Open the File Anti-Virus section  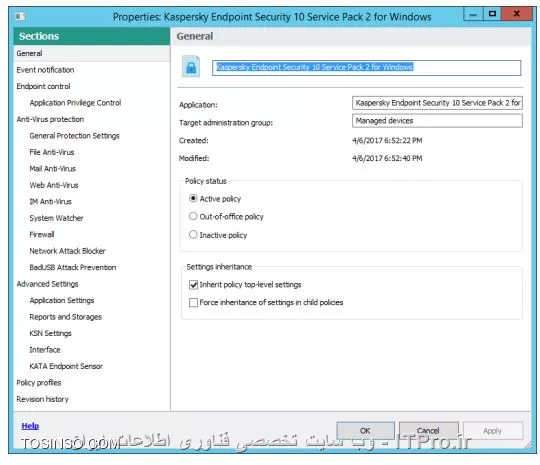pyautogui.click(x=52, y=152)
